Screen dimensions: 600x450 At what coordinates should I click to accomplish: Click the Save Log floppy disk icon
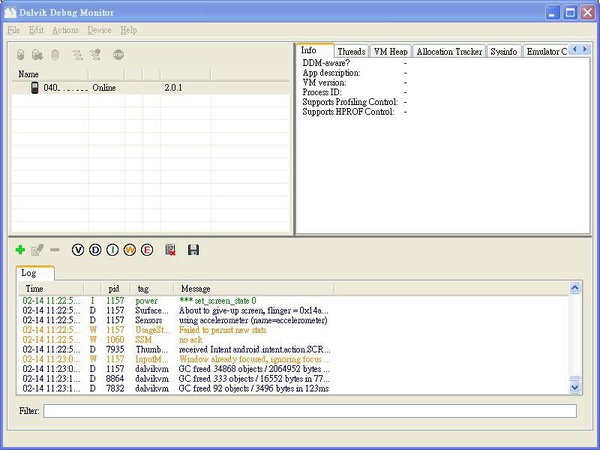click(x=193, y=249)
